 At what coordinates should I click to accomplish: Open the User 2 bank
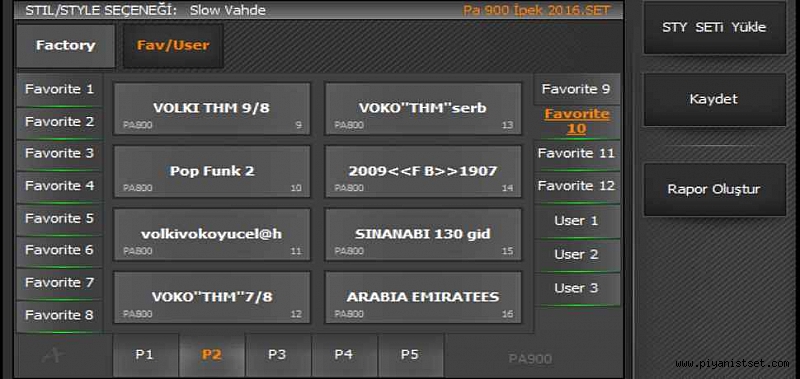[x=577, y=255]
